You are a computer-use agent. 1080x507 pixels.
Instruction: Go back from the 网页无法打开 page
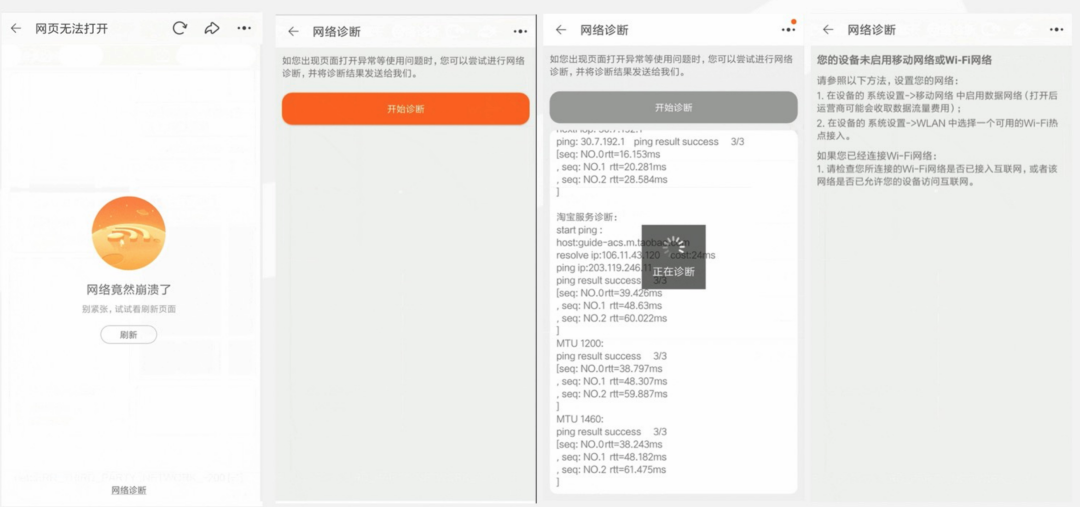16,28
